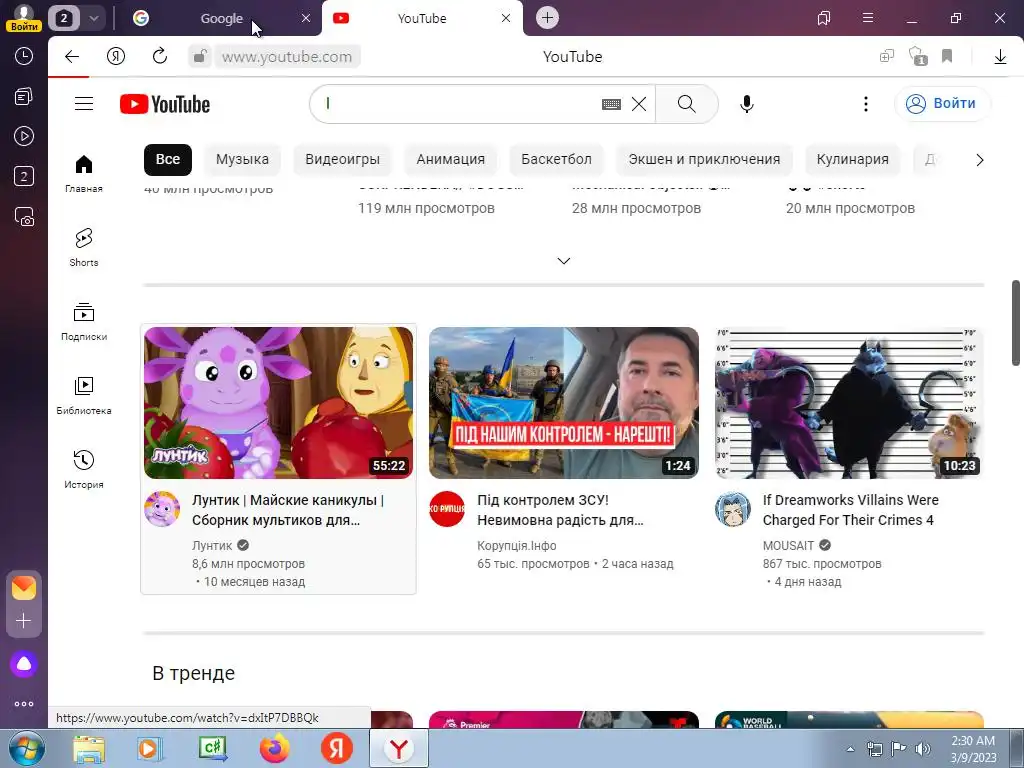Add a new browser tab
The height and width of the screenshot is (768, 1024).
(547, 18)
